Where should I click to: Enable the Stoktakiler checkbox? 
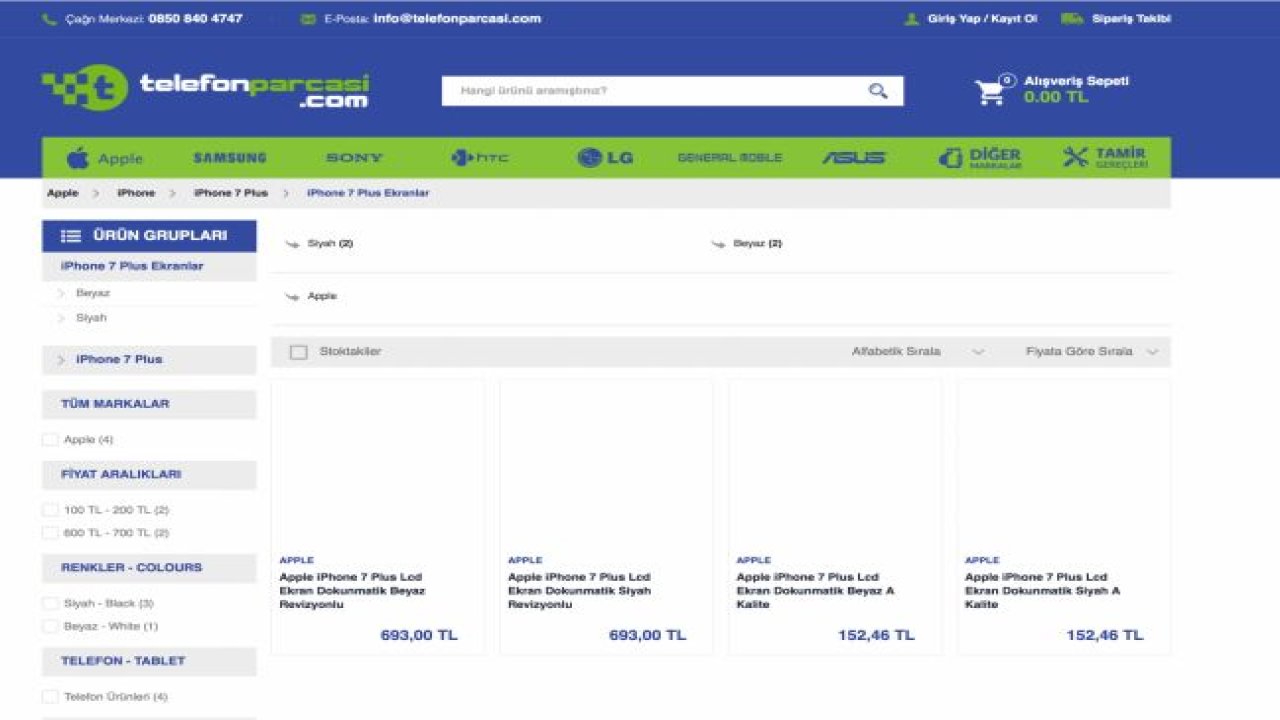(298, 352)
